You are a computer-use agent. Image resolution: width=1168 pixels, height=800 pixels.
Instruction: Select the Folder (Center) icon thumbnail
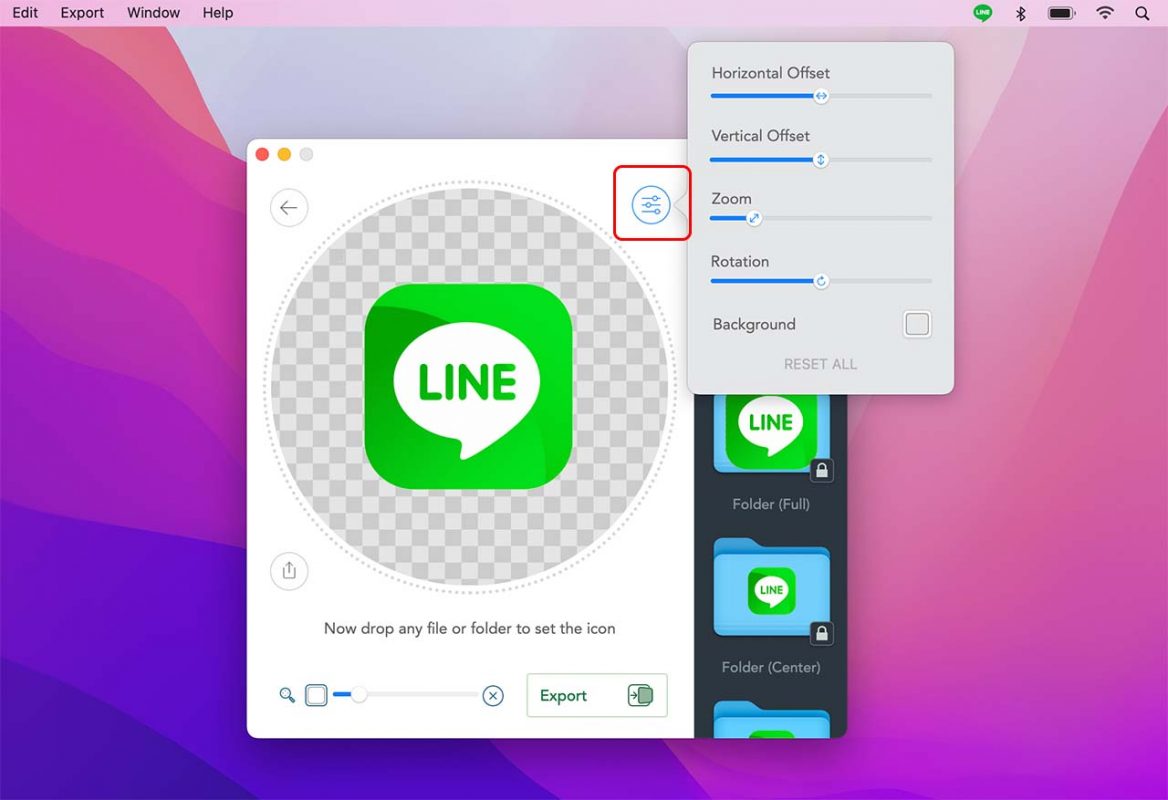pos(771,591)
